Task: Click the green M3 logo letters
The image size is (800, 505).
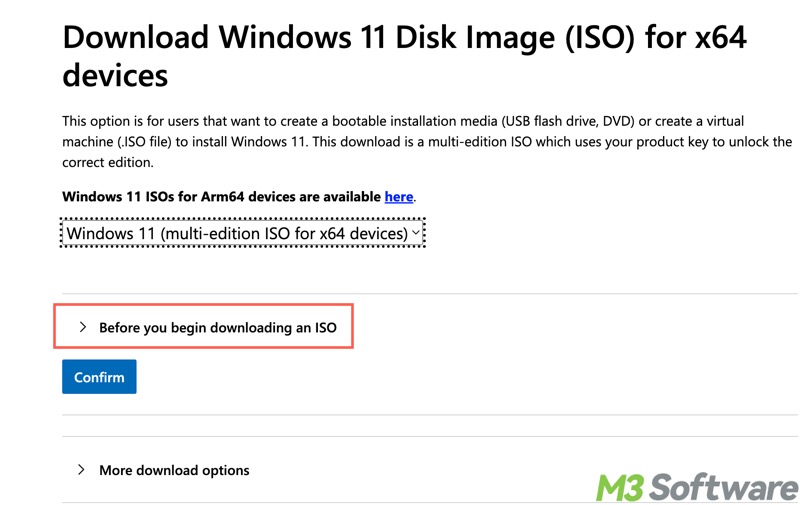Action: tap(620, 487)
